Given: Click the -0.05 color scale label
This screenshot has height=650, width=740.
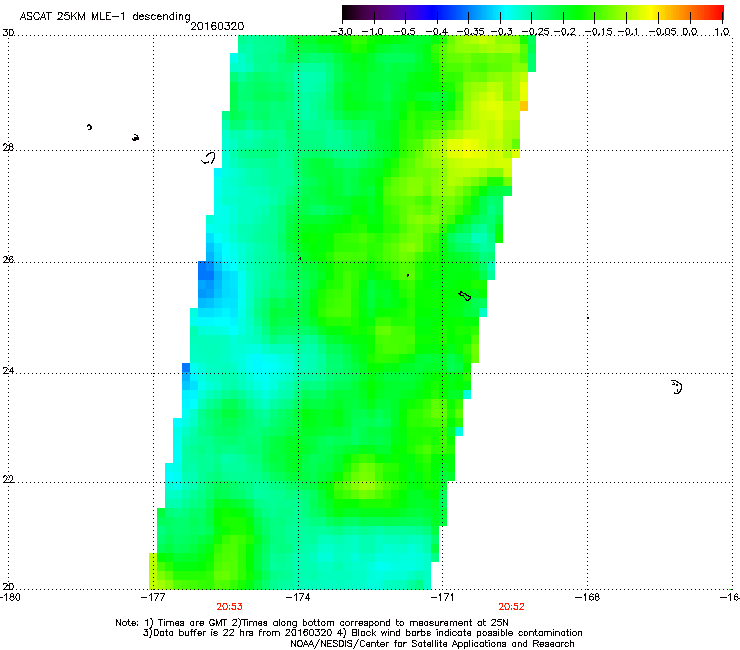Looking at the screenshot, I should tap(663, 32).
